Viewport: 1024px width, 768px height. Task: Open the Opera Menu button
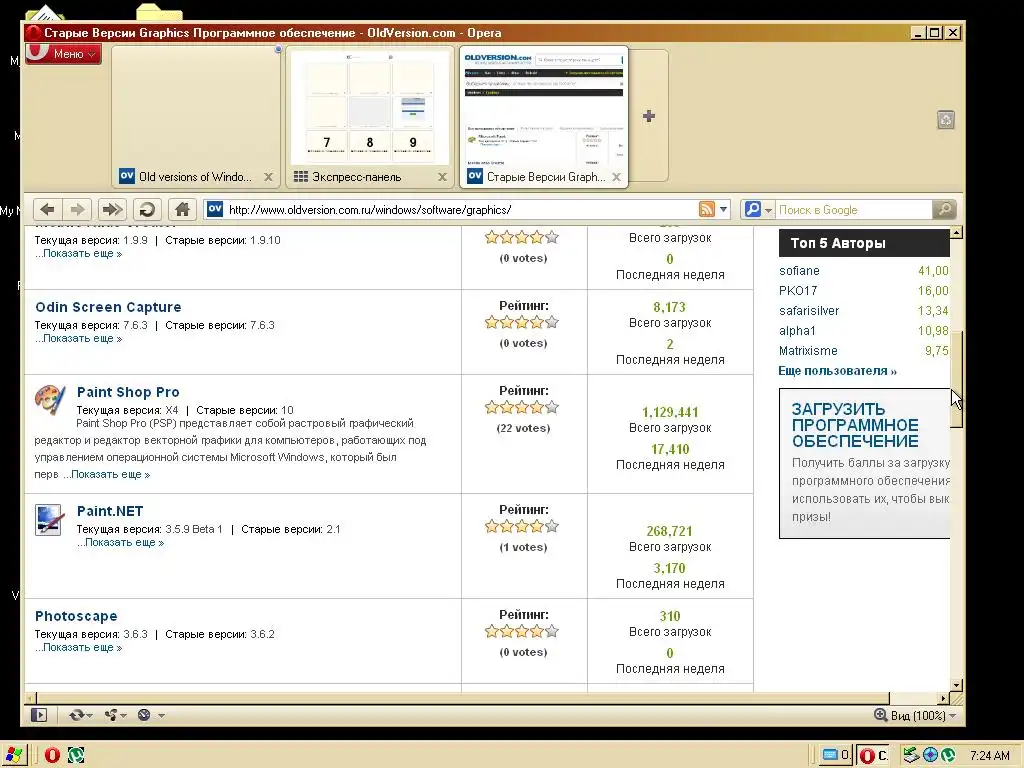click(63, 54)
